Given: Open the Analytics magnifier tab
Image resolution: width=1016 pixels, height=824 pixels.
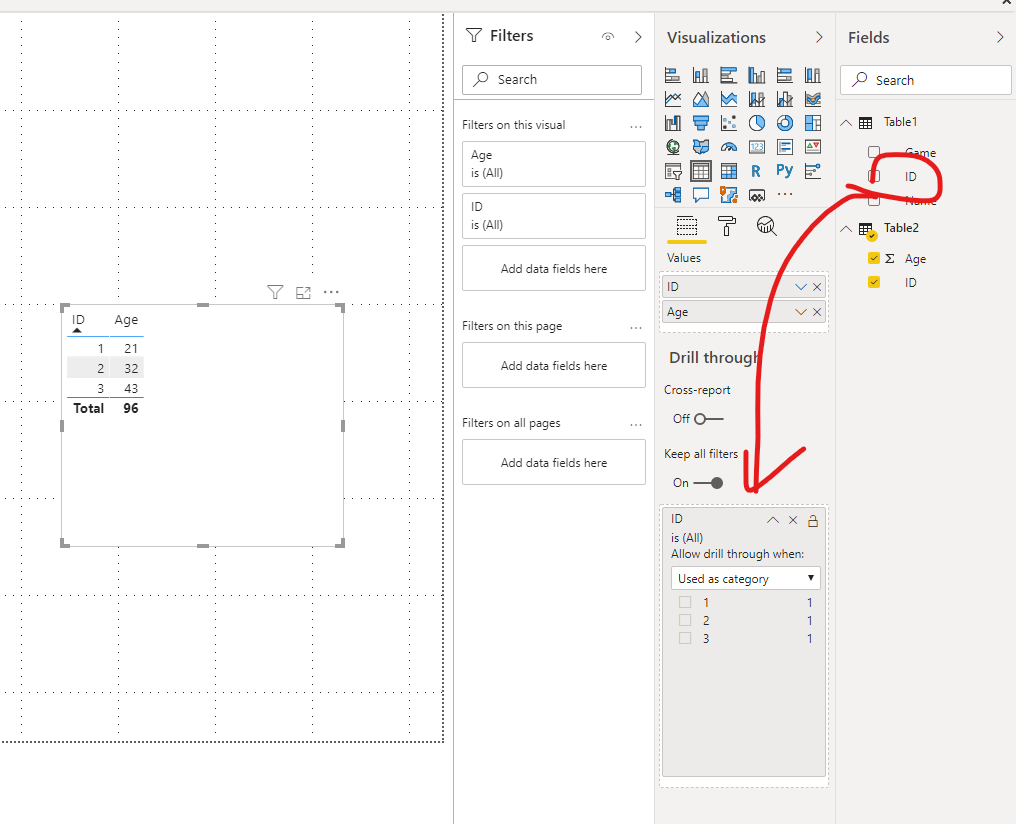Looking at the screenshot, I should pyautogui.click(x=767, y=226).
